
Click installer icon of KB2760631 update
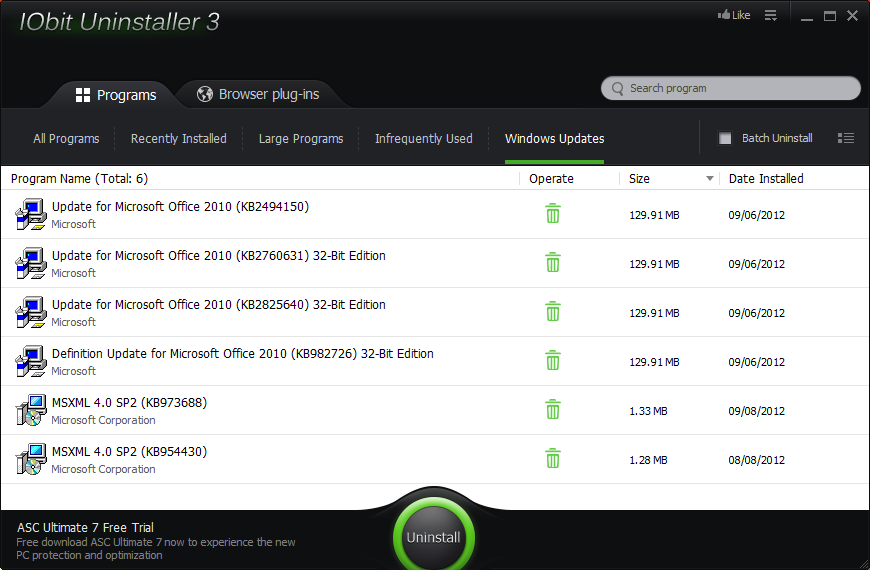(31, 263)
